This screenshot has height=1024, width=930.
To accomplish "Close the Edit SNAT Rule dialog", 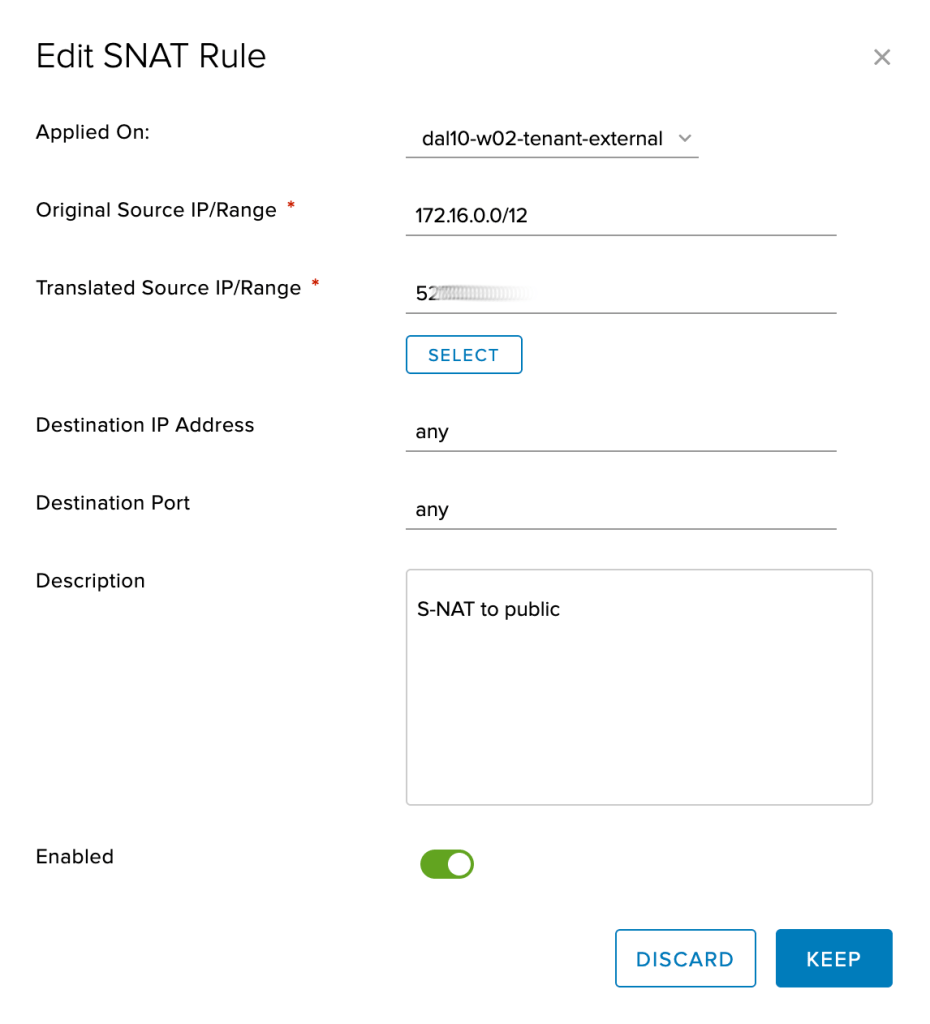I will pos(881,58).
